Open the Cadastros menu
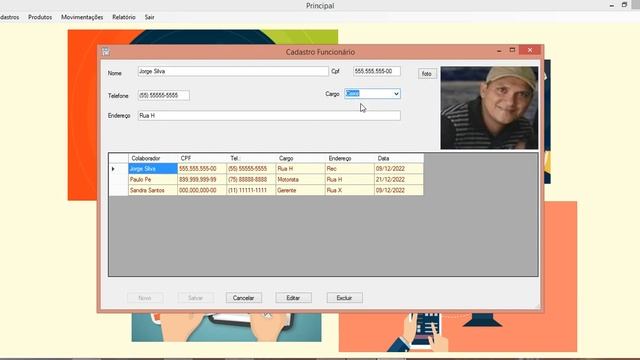 (9, 17)
